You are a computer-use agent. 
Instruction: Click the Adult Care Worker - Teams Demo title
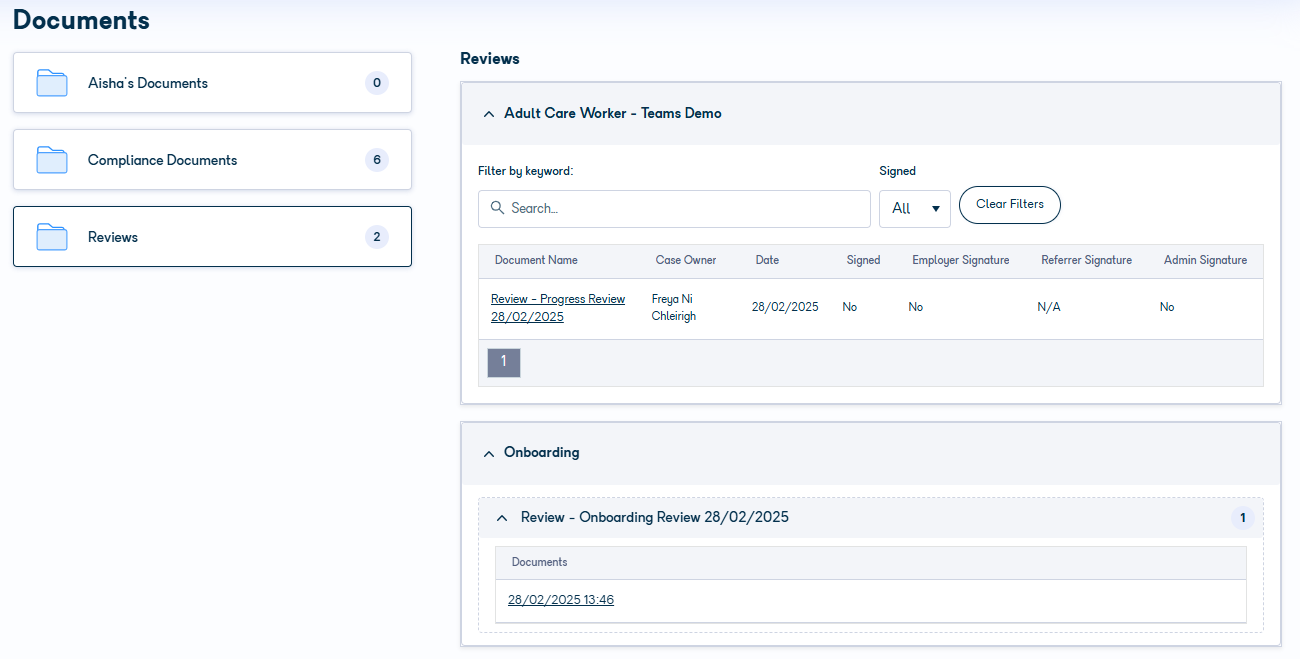coord(613,114)
